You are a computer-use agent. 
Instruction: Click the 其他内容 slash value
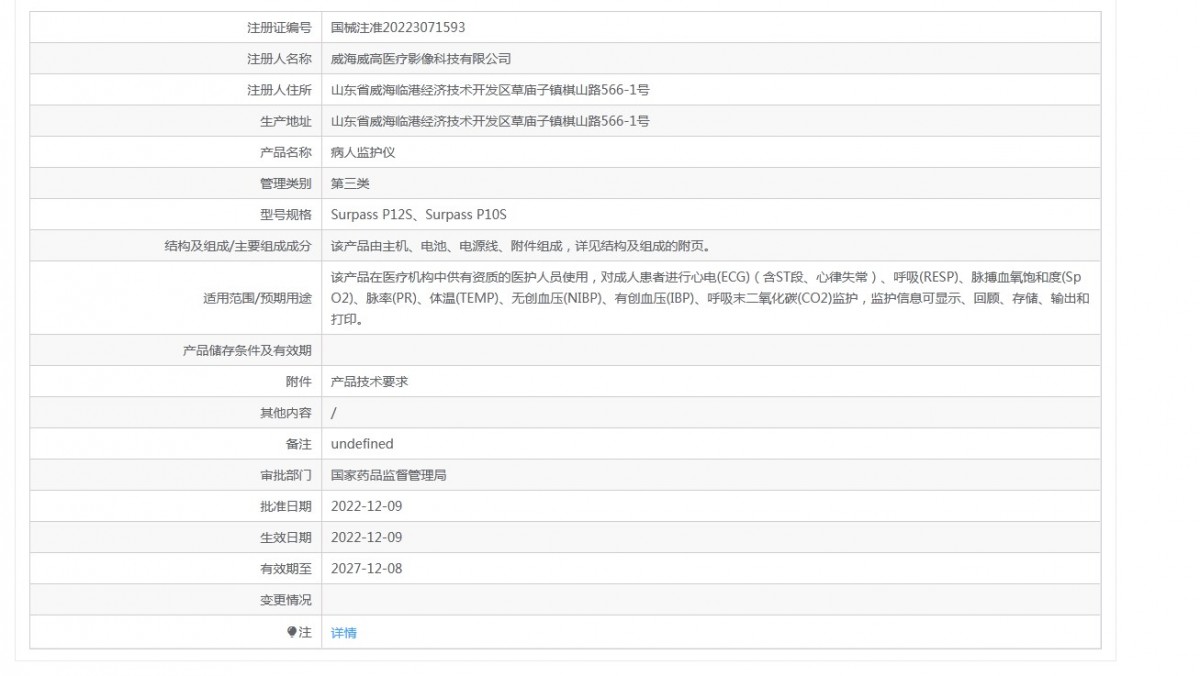click(334, 412)
